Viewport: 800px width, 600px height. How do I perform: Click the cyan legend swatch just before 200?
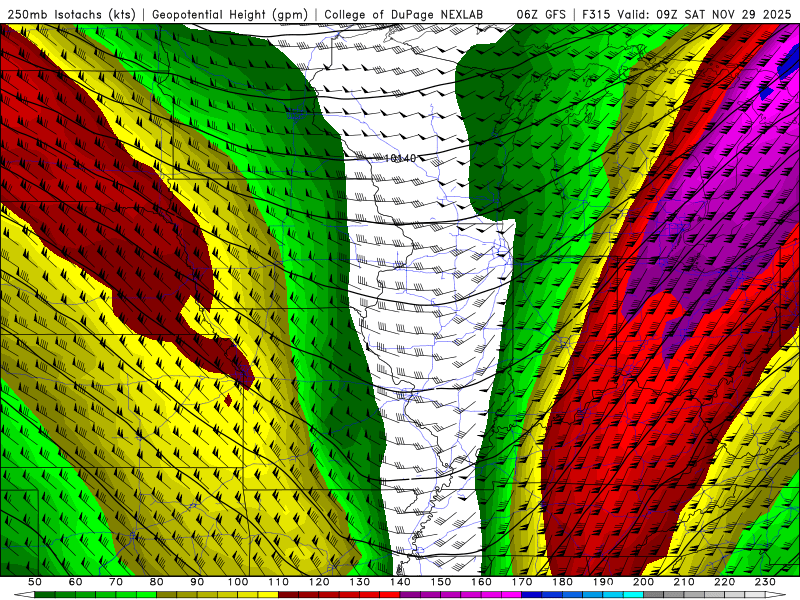(633, 594)
